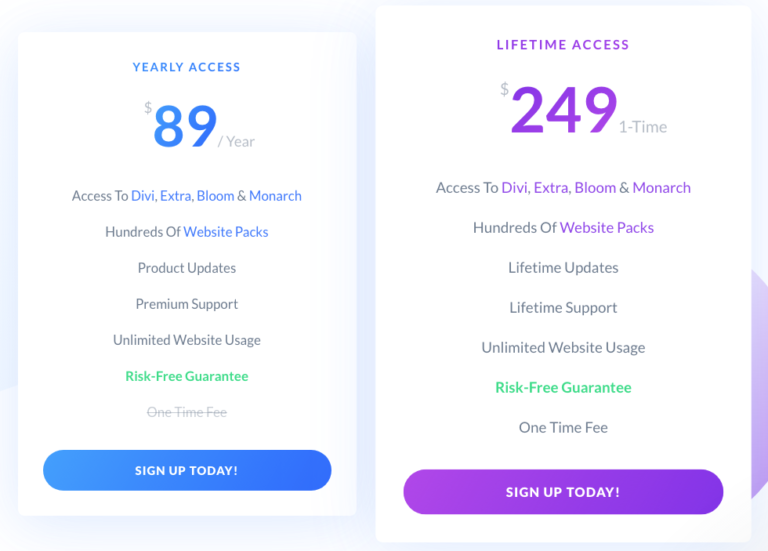Click Risk-Free Guarantee in the lifetime plan
This screenshot has width=768, height=551.
coord(563,388)
